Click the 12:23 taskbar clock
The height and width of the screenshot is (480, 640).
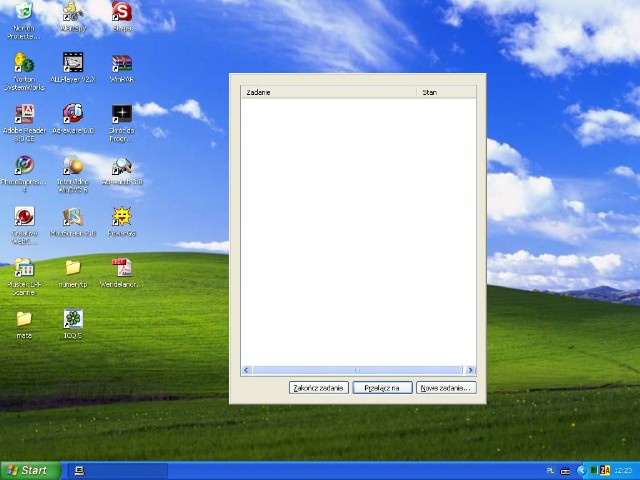point(623,471)
